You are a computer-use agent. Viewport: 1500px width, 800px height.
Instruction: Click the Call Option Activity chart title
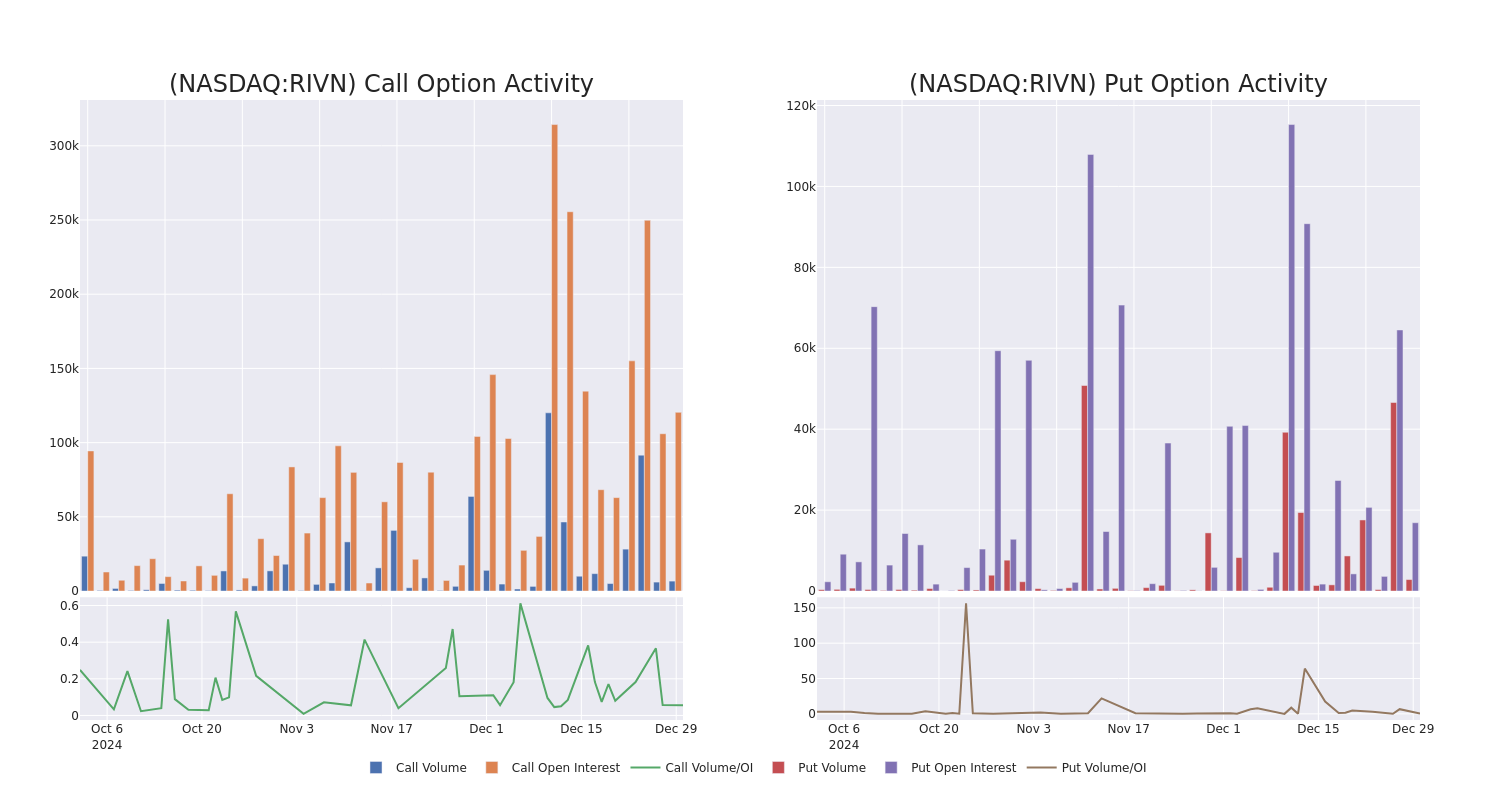pos(381,84)
